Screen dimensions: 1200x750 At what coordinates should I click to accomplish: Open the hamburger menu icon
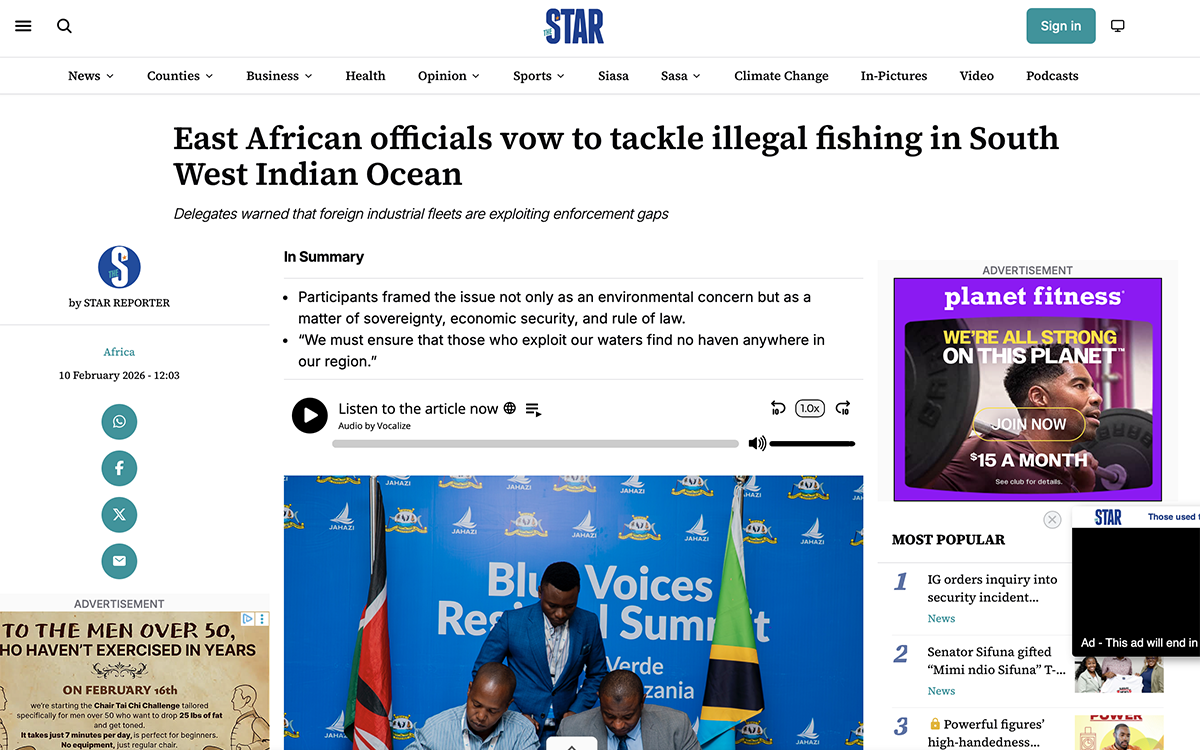(x=23, y=26)
